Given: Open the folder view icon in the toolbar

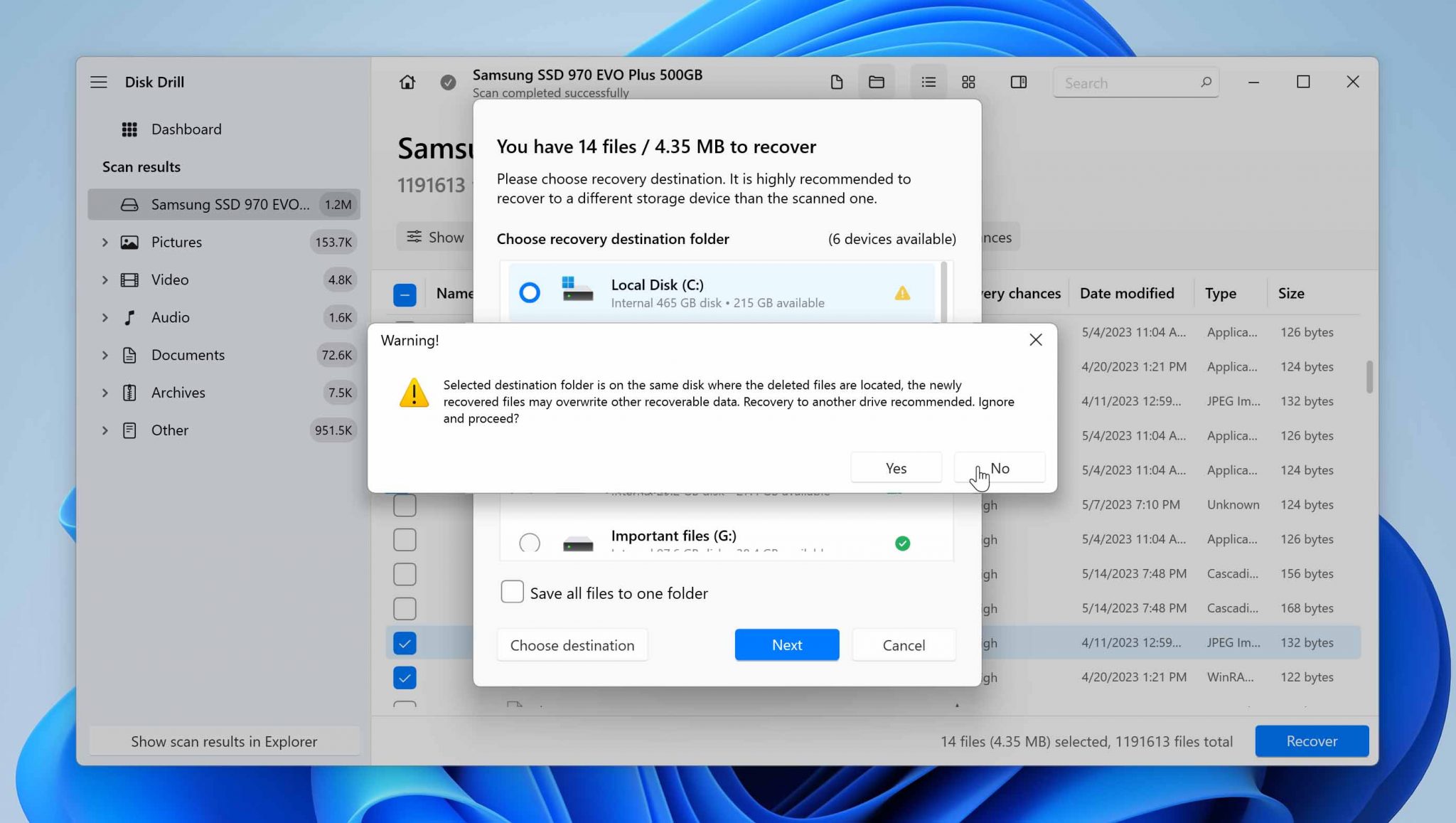Looking at the screenshot, I should (x=876, y=82).
